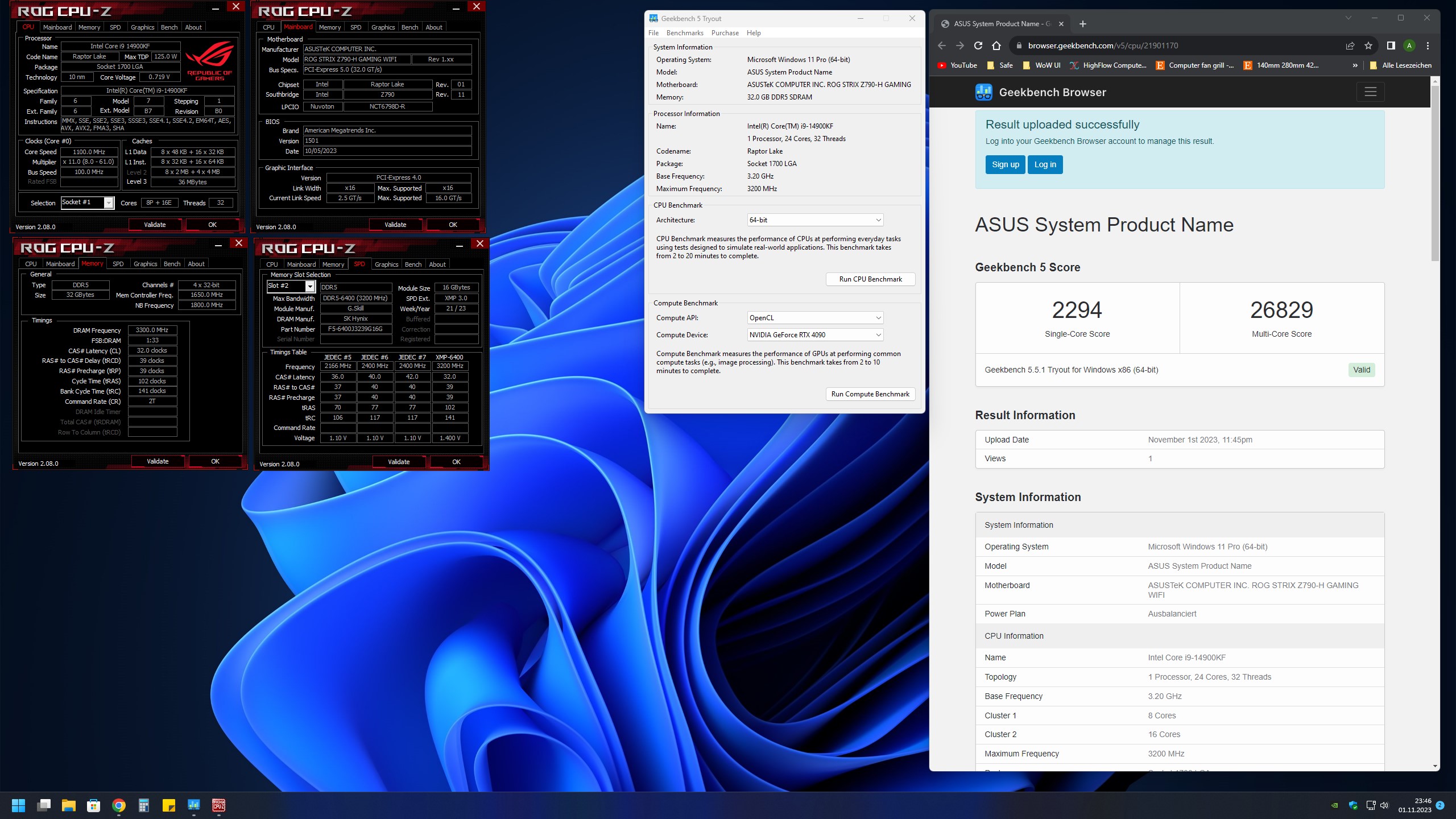This screenshot has width=1456, height=819.
Task: Open the Chrome side panel icon
Action: coord(1391,45)
